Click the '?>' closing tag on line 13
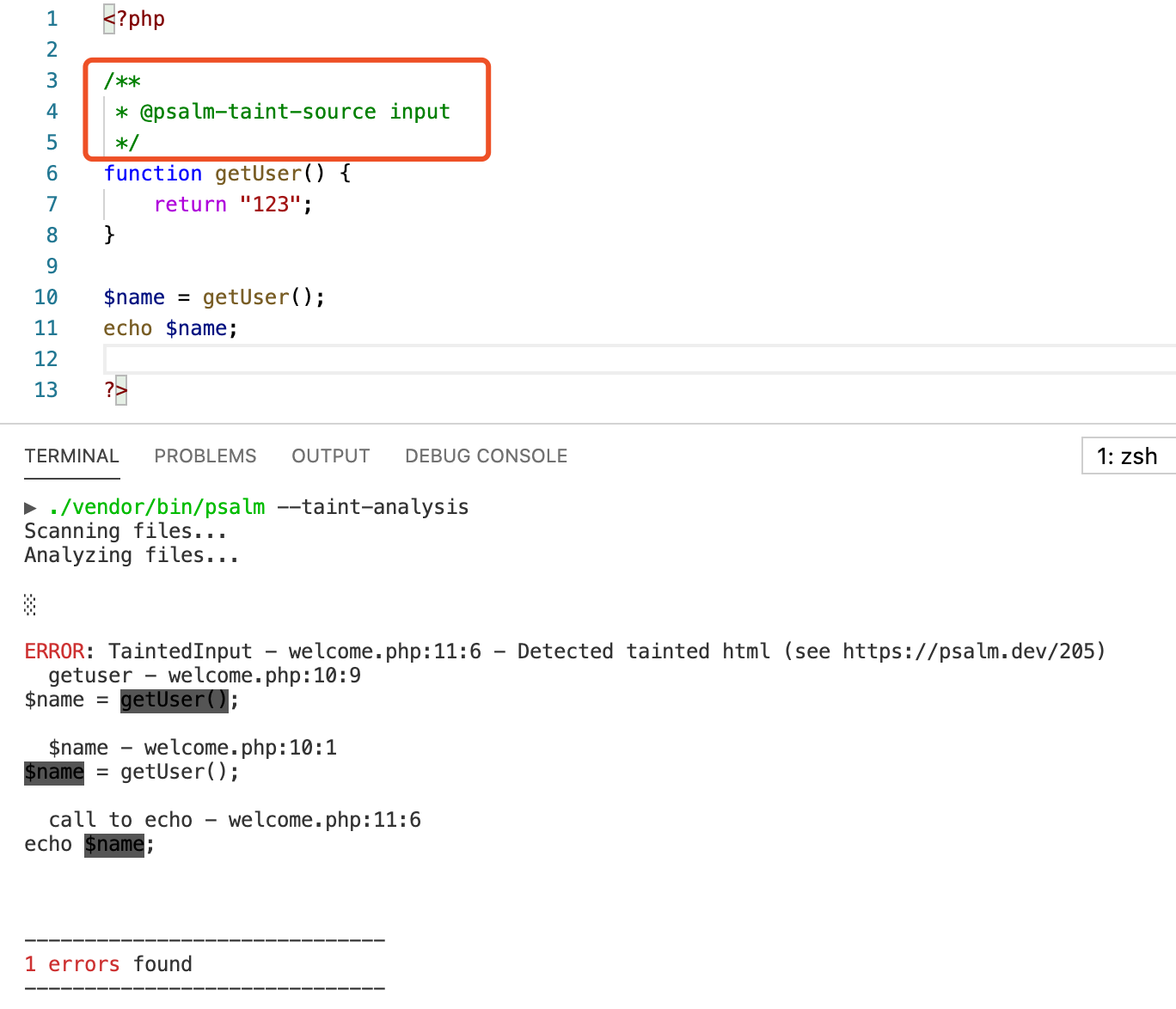The image size is (1176, 1009). tap(116, 390)
